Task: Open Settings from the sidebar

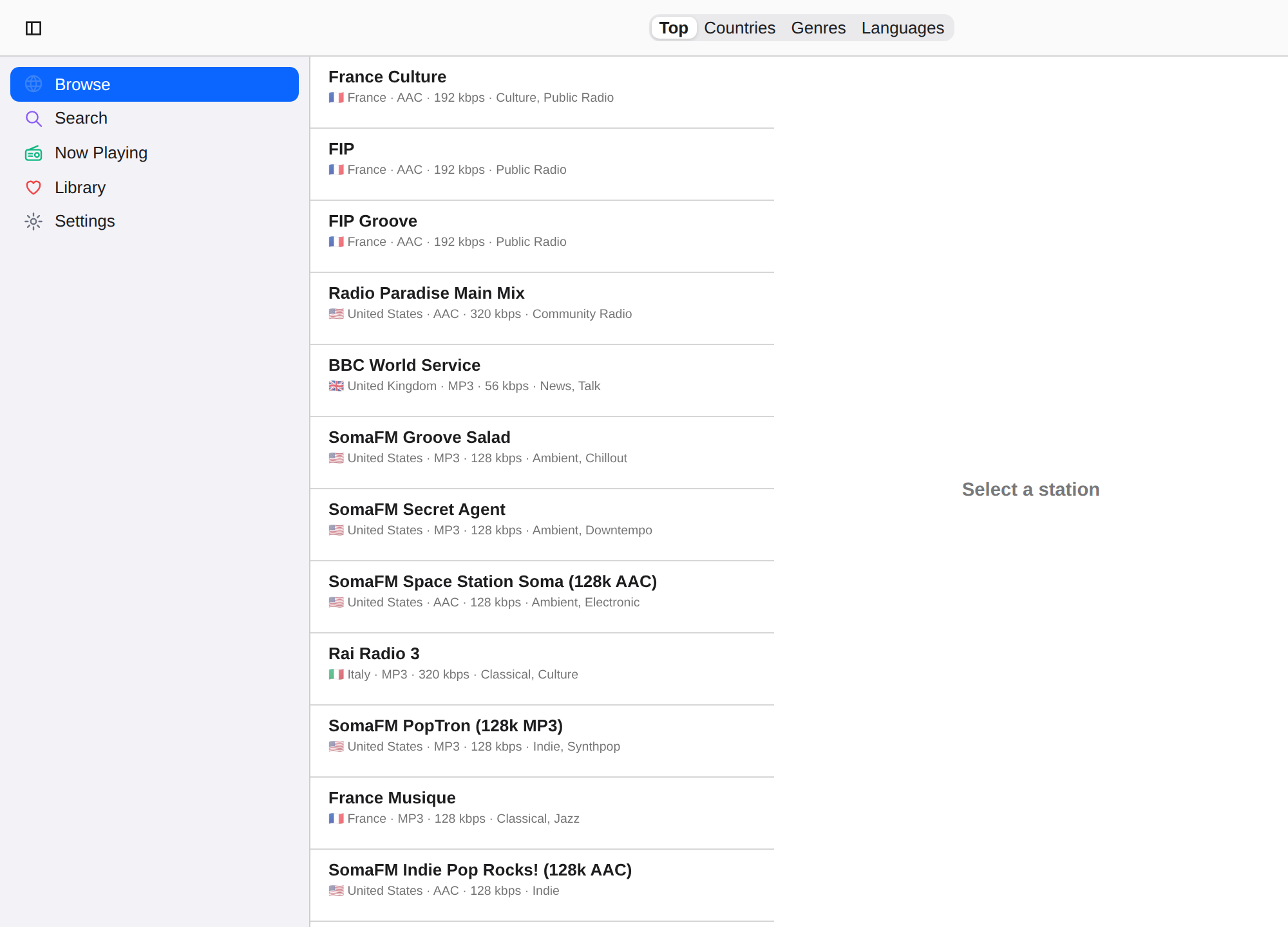Action: pyautogui.click(x=155, y=221)
